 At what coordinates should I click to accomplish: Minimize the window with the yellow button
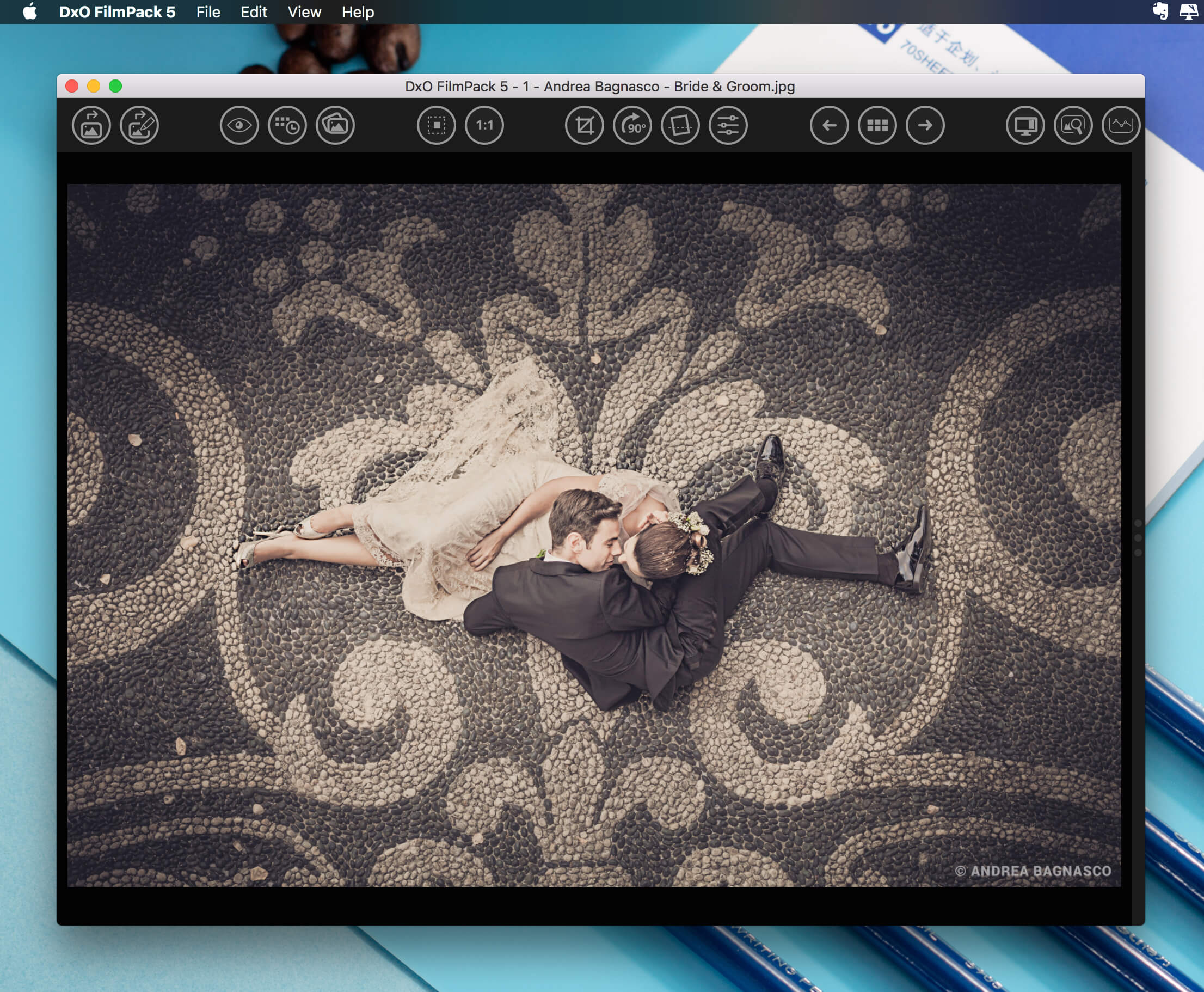94,86
